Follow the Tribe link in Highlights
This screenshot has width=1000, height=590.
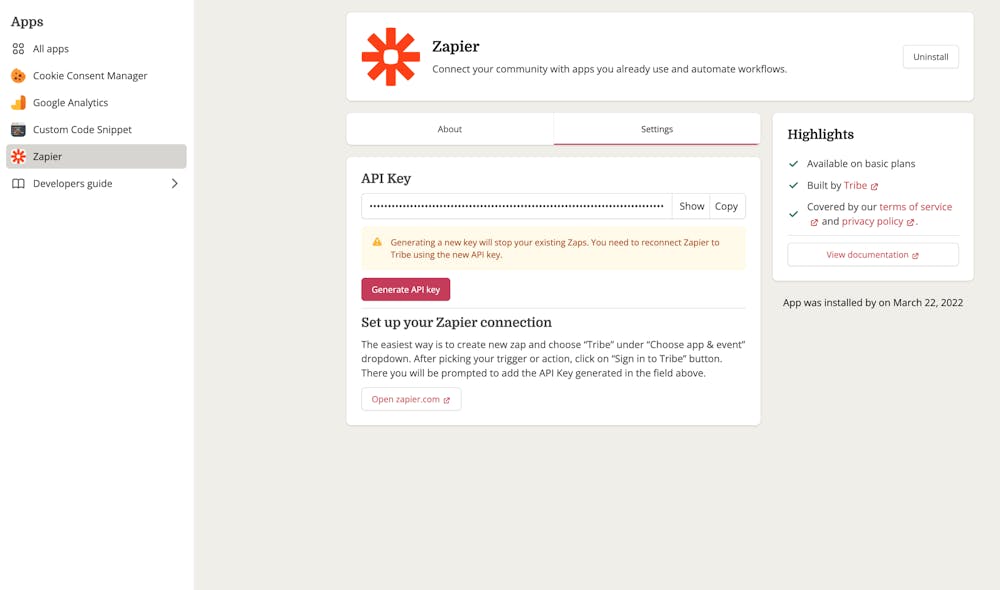click(856, 186)
